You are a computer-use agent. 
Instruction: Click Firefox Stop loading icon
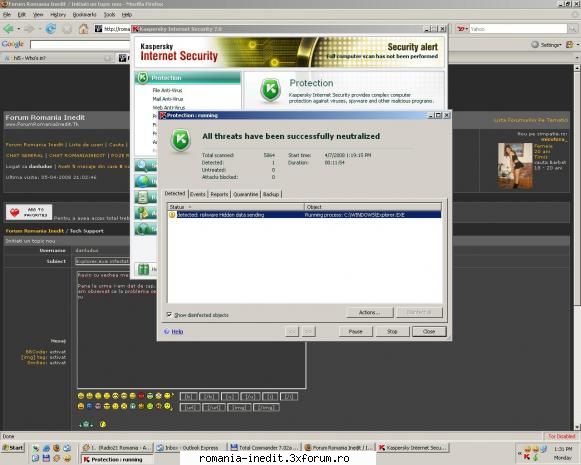(x=67, y=29)
